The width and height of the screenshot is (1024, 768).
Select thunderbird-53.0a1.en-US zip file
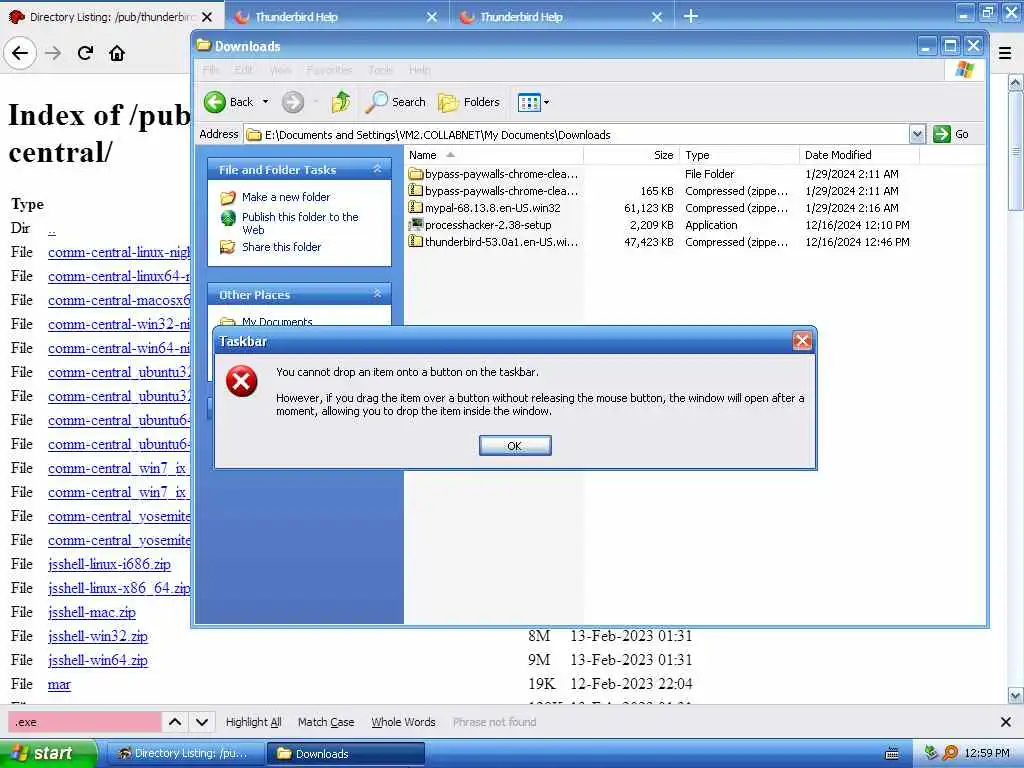[x=493, y=242]
